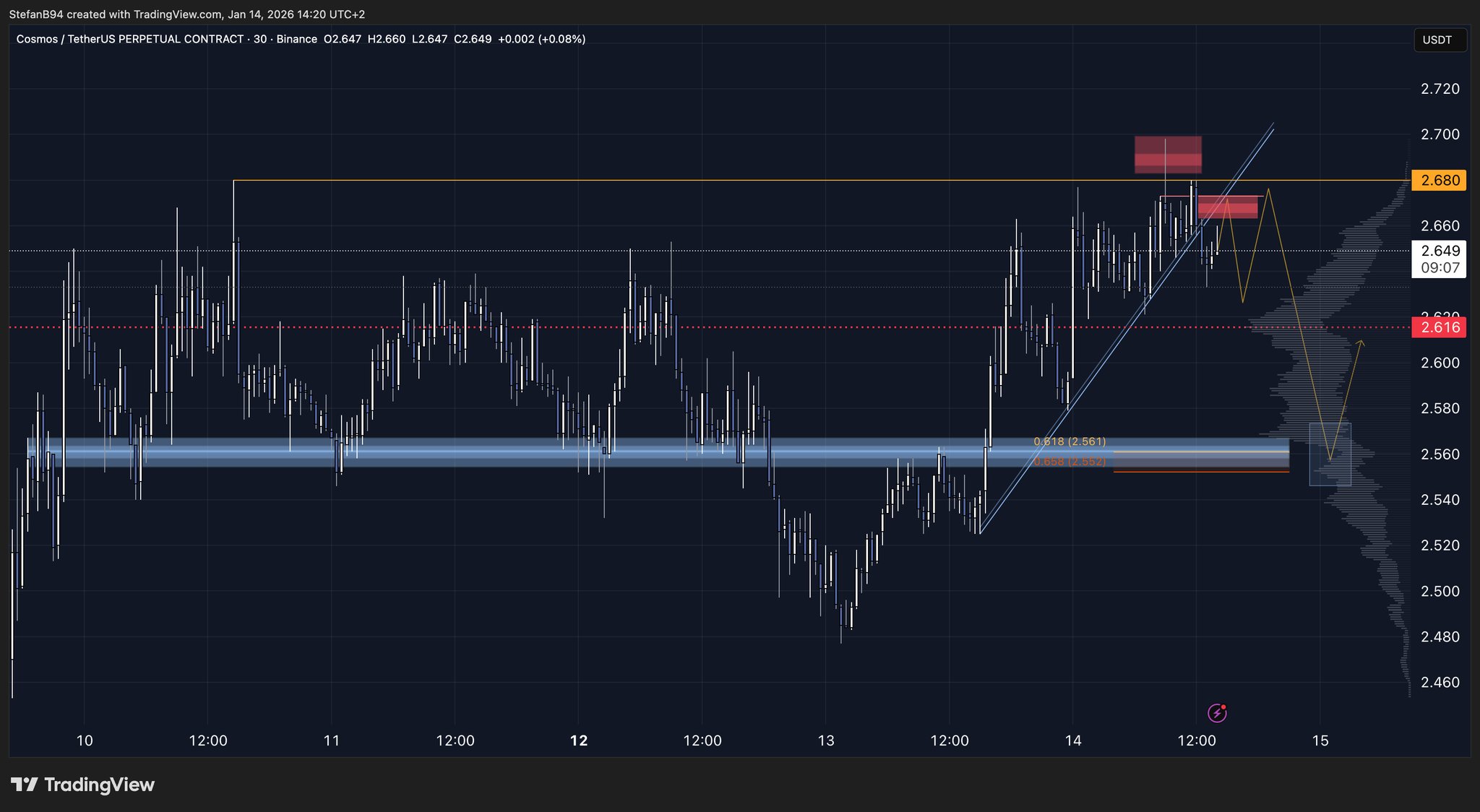
Task: Click the 0.658 (2.552) Fibonacci label
Action: (x=1069, y=462)
